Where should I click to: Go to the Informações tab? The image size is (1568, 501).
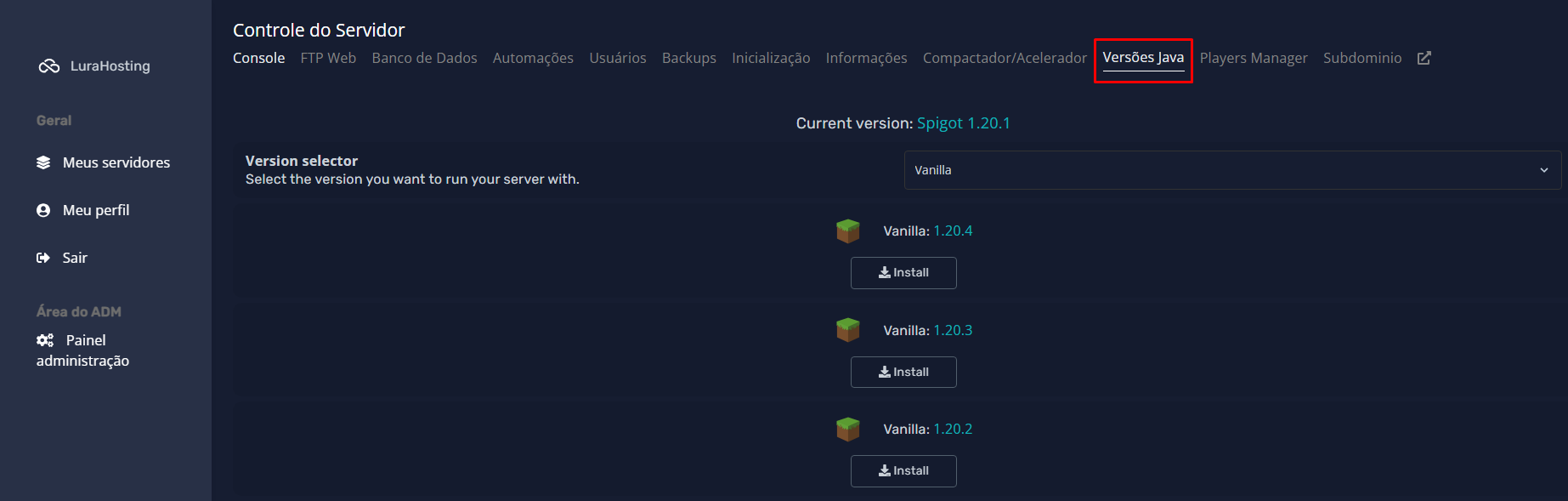[x=867, y=58]
